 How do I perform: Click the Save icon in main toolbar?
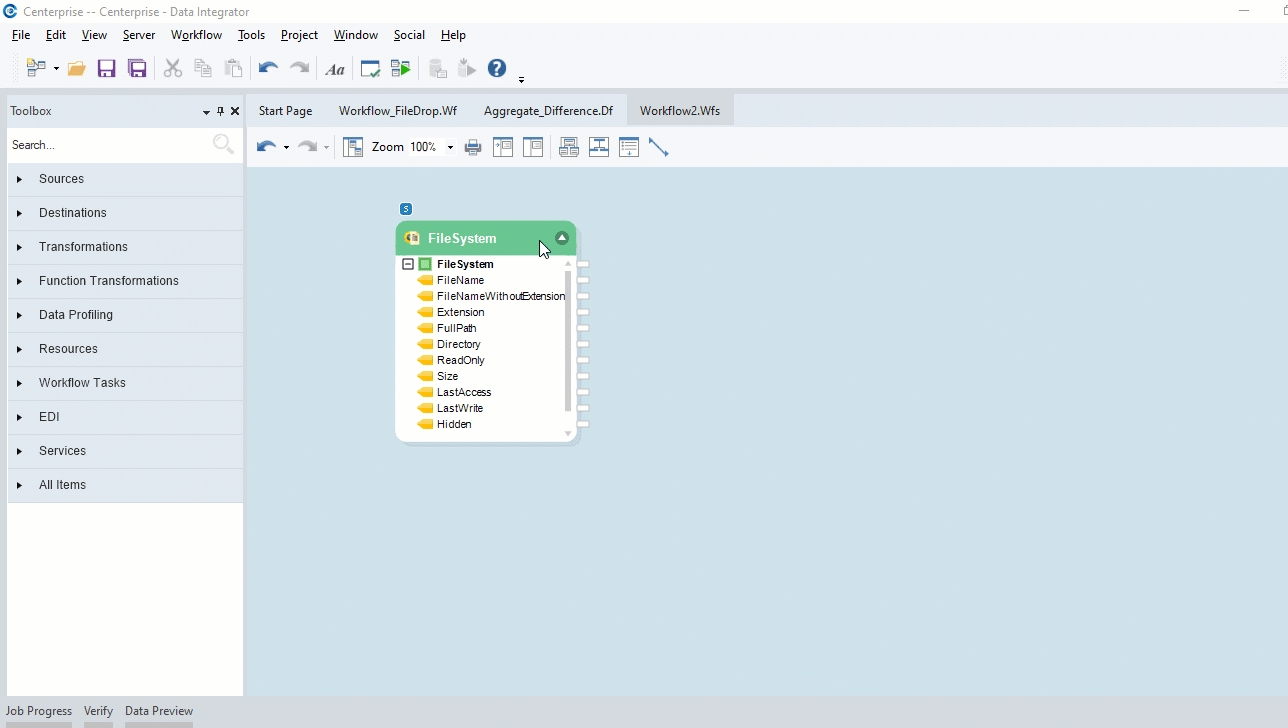[106, 69]
